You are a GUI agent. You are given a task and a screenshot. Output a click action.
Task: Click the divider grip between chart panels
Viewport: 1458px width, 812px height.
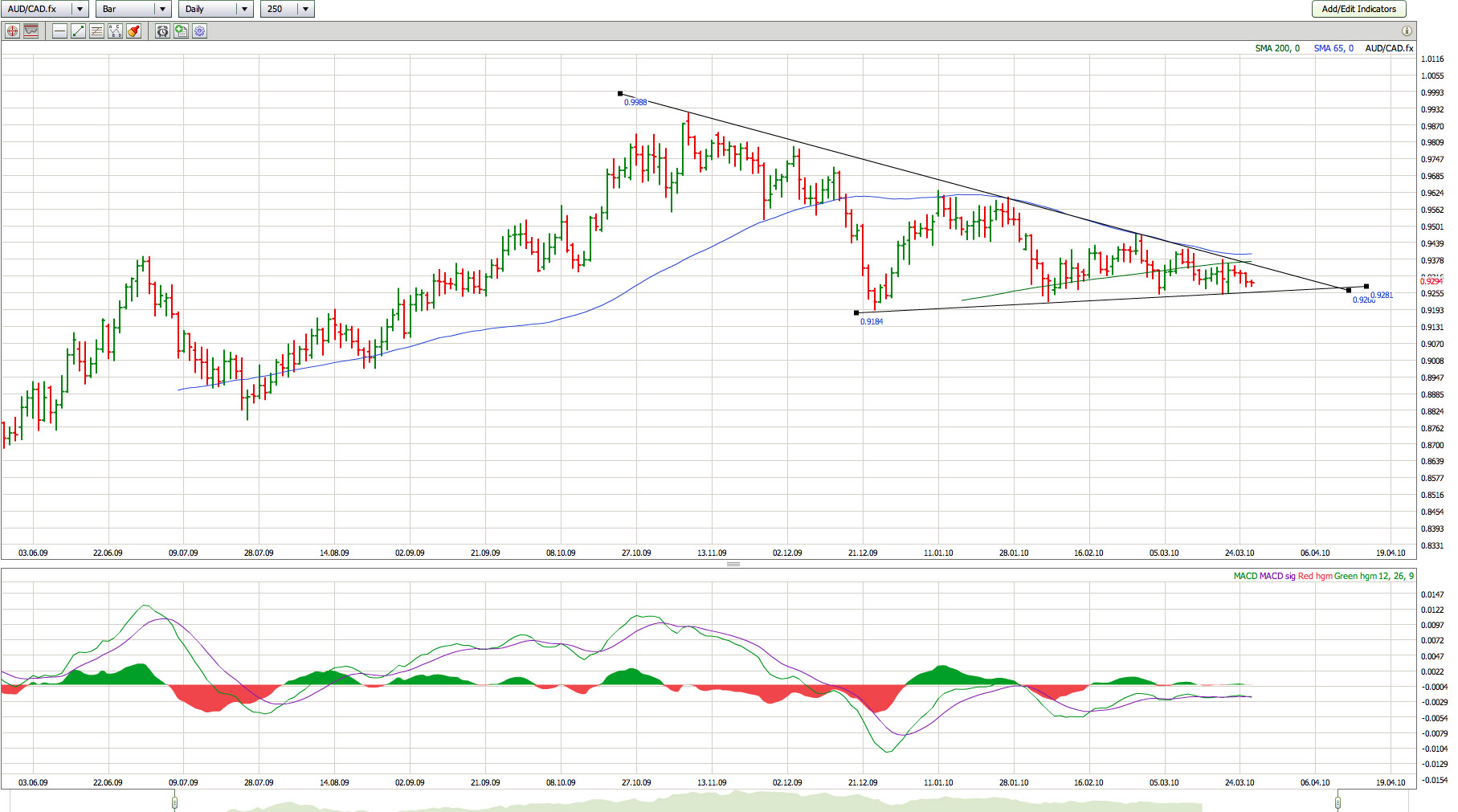click(x=733, y=565)
